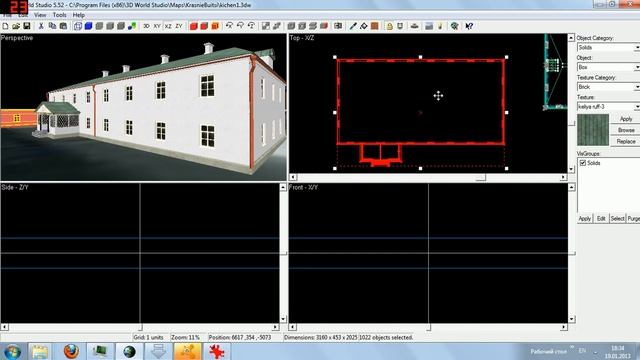Expand the Texture Category dropdown showing Brick
Image resolution: width=640 pixels, height=360 pixels.
click(637, 87)
